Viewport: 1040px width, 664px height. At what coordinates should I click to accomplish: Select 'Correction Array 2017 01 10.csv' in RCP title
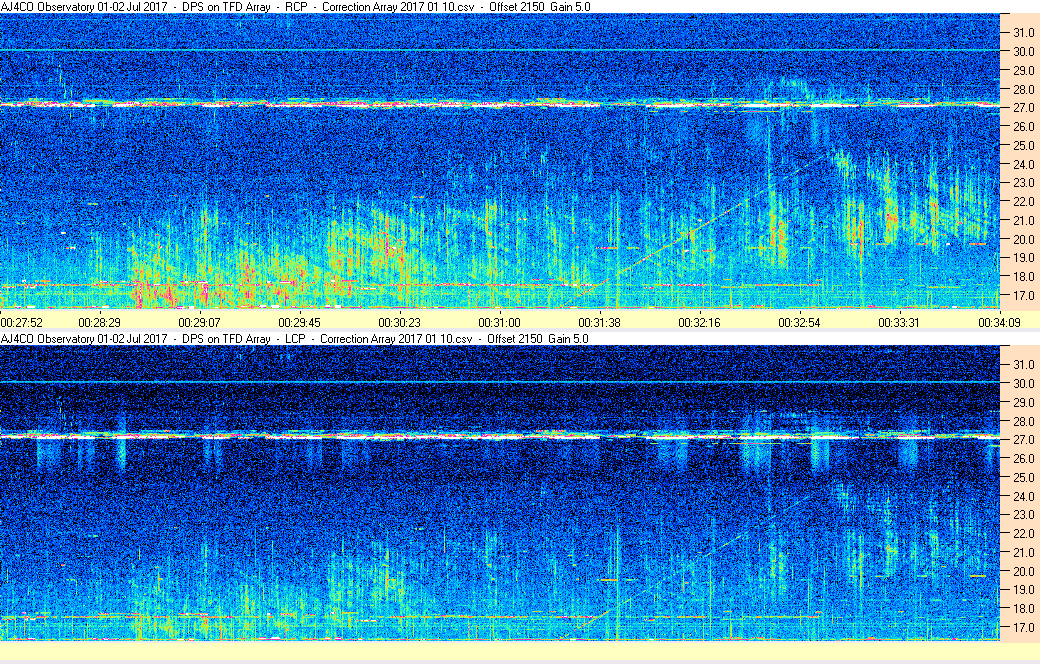tap(398, 7)
